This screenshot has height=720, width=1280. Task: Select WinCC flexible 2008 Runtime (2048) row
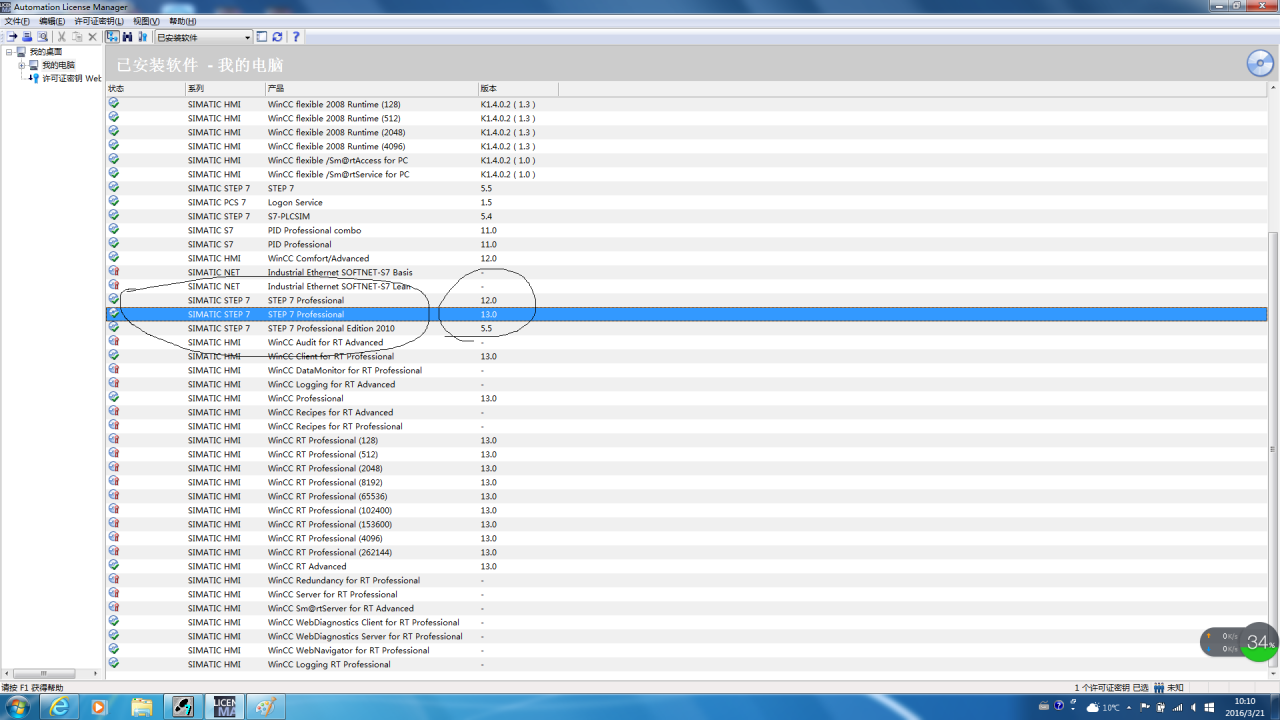click(x=686, y=132)
